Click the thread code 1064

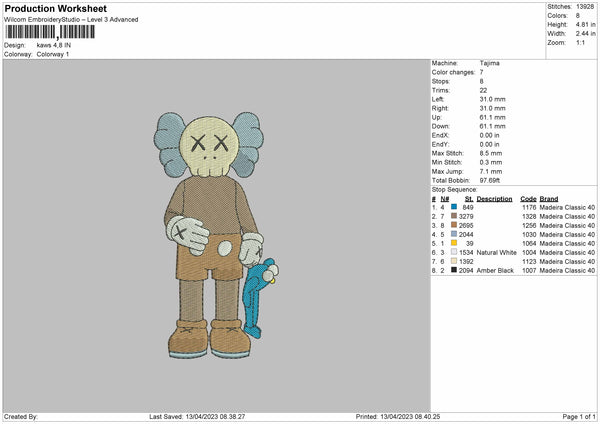pos(529,243)
